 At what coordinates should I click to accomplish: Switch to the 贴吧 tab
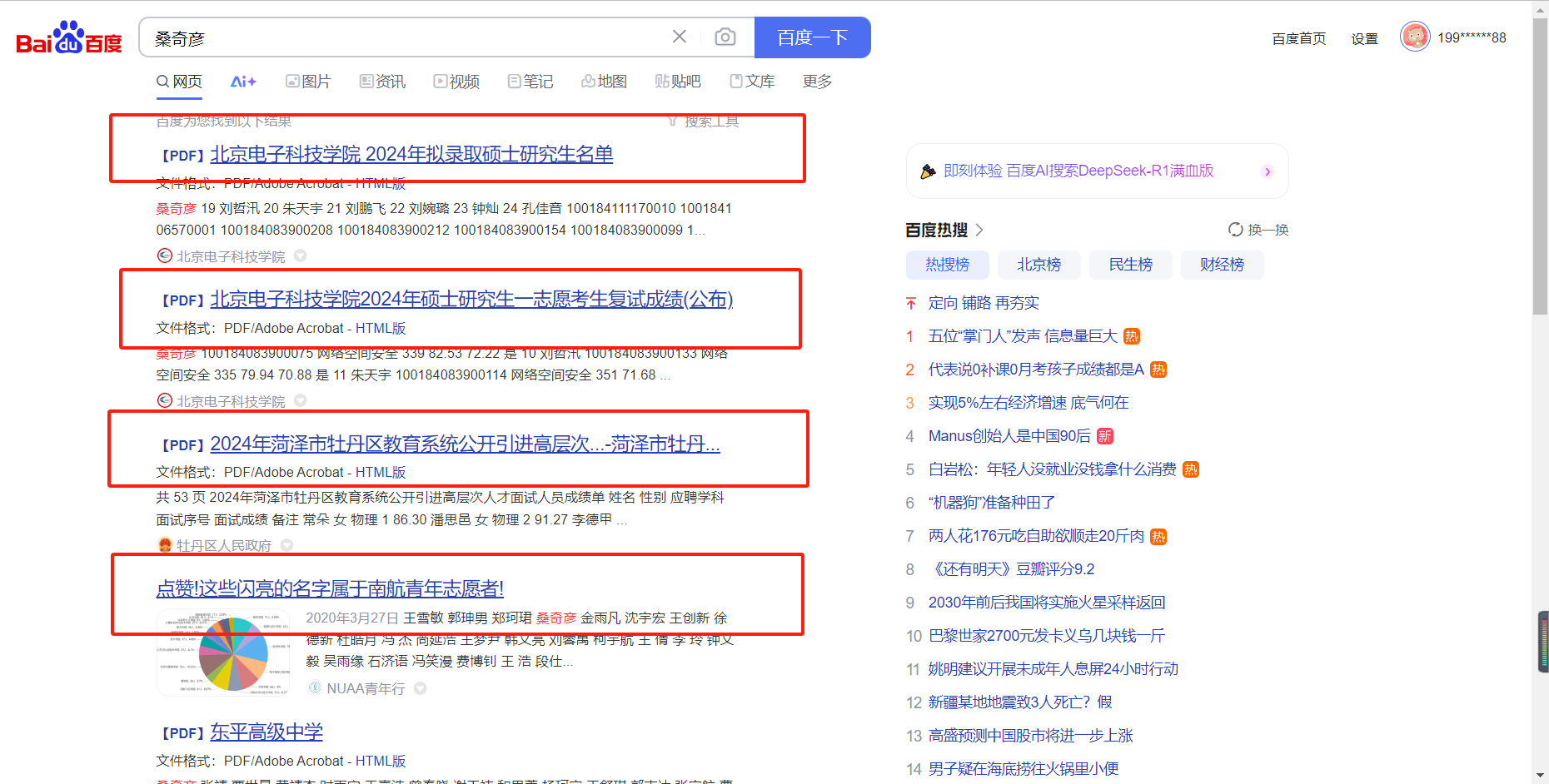(x=678, y=82)
